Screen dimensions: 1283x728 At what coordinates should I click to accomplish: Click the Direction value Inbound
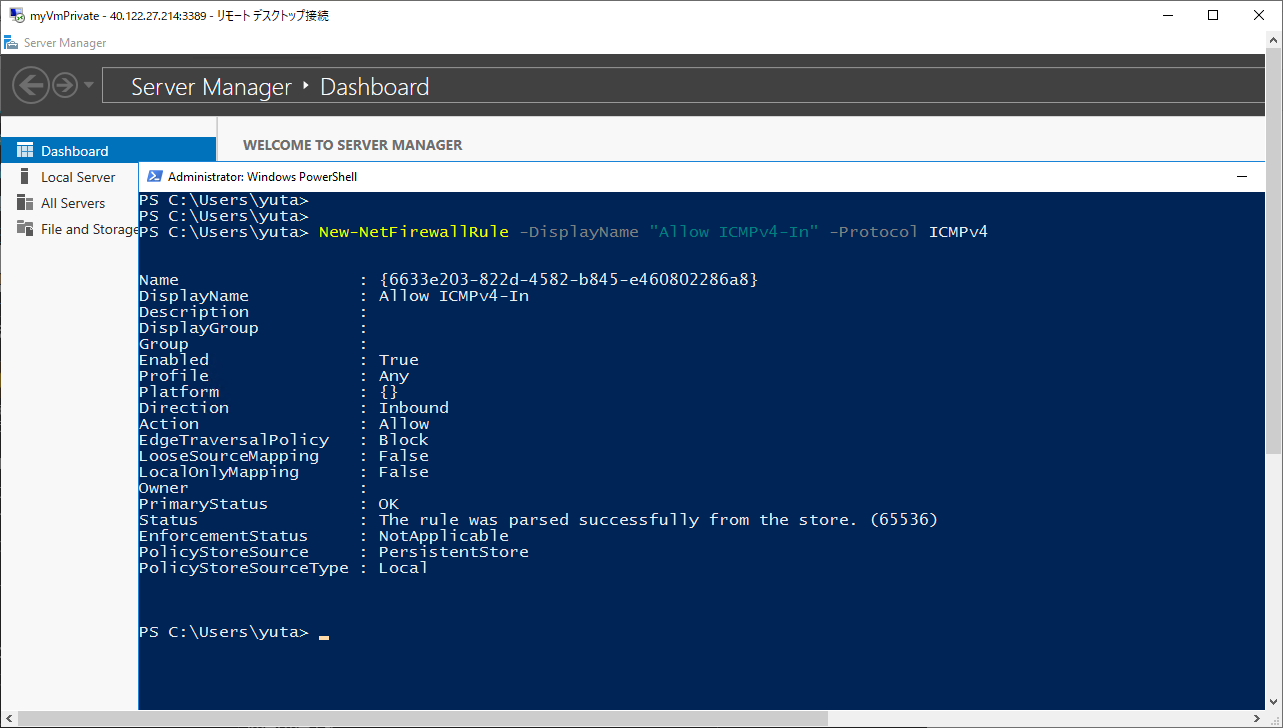click(x=413, y=408)
